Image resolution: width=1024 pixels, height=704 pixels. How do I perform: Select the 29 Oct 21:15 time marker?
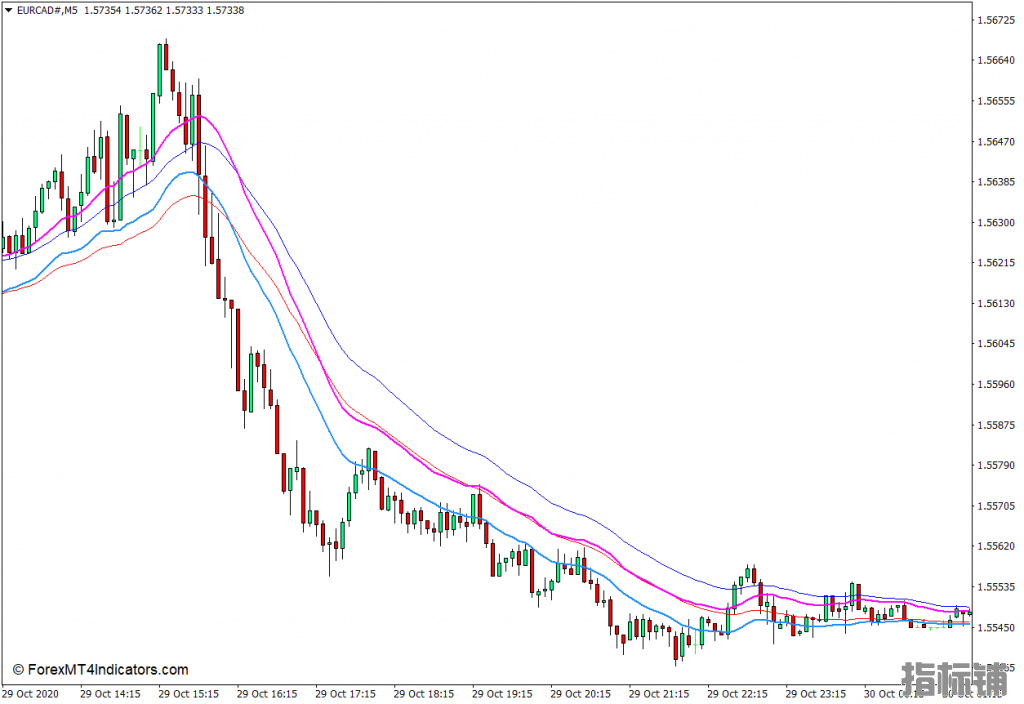tap(659, 693)
